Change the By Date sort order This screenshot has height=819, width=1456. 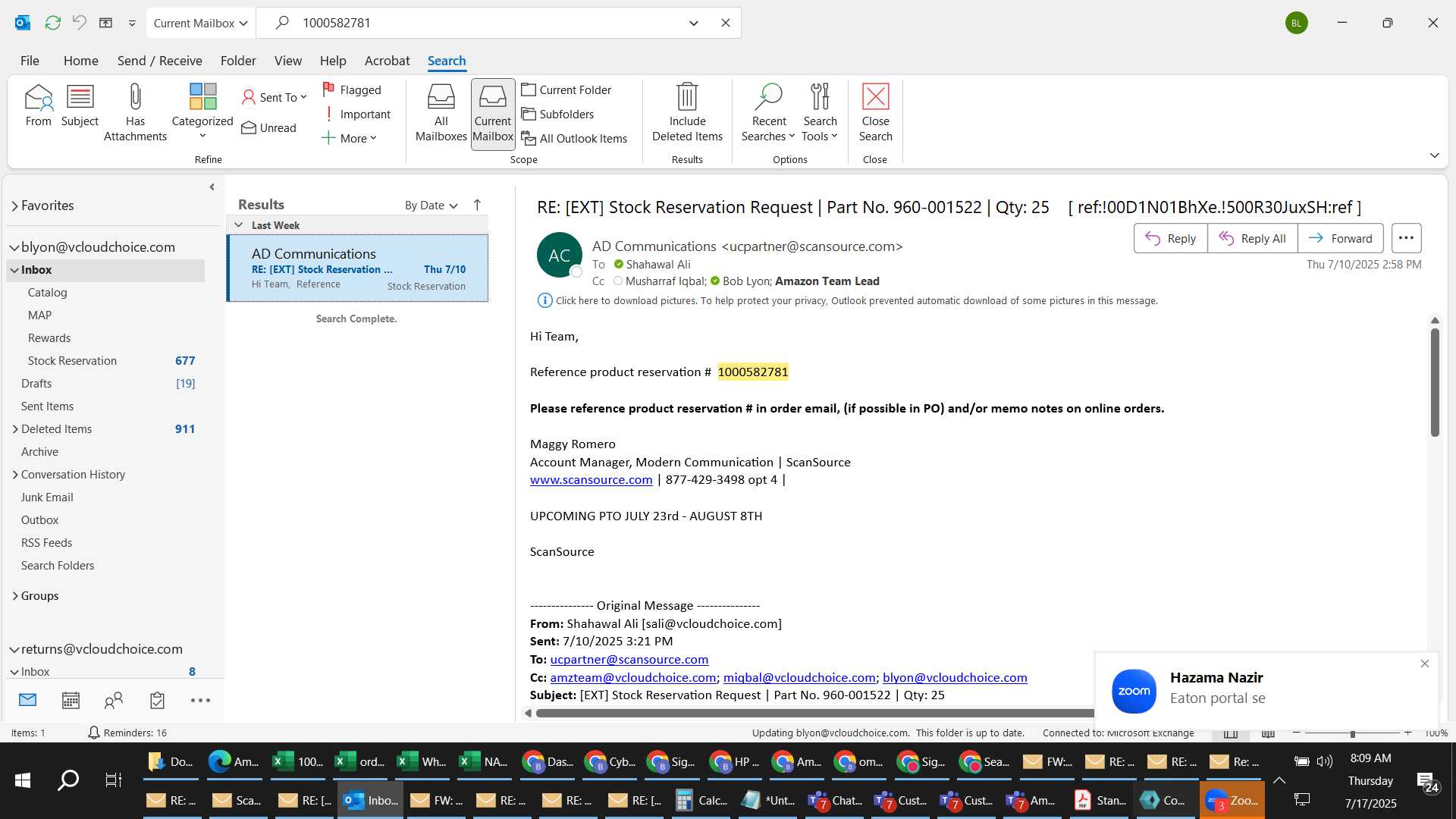431,206
